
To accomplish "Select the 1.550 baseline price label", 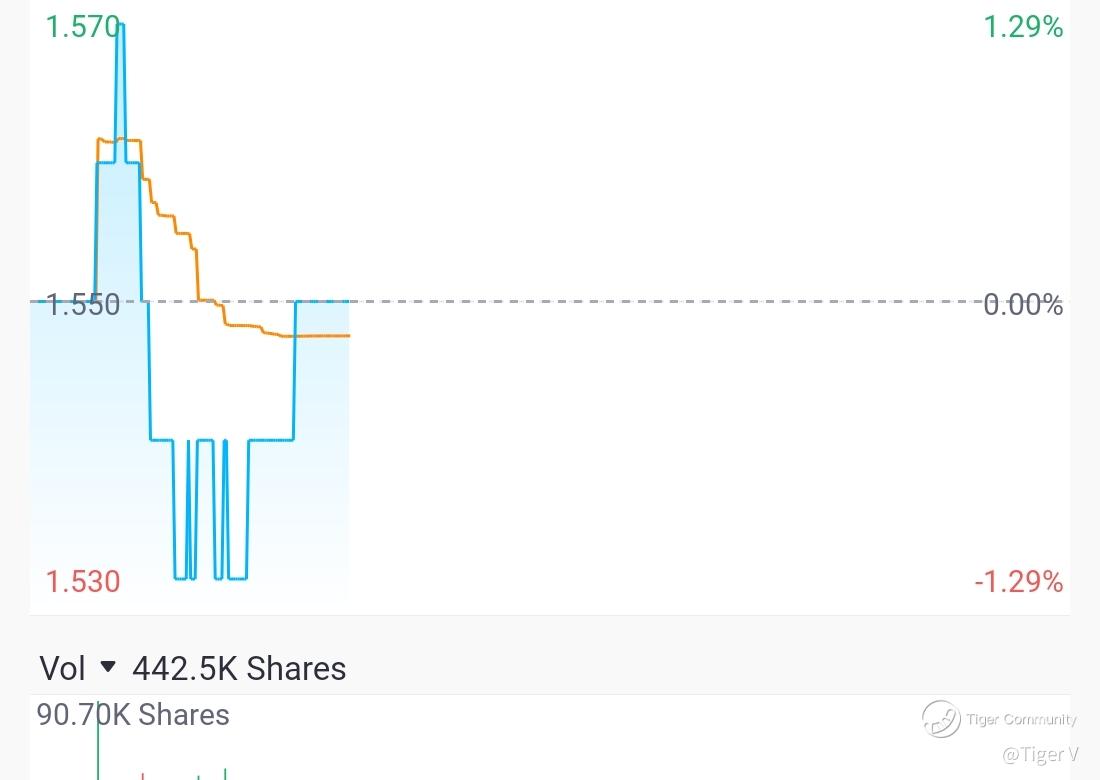I will pyautogui.click(x=83, y=305).
